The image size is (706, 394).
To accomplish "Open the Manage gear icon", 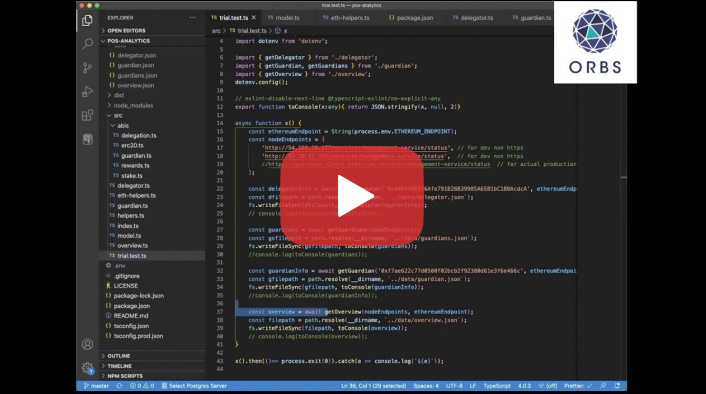I will click(x=87, y=368).
